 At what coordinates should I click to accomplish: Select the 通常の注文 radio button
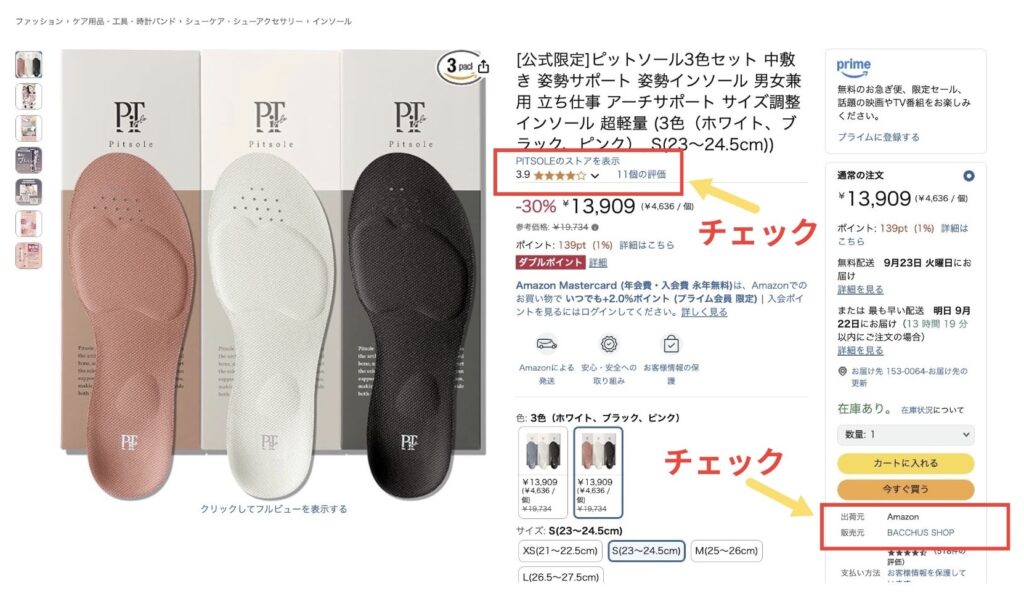click(968, 176)
